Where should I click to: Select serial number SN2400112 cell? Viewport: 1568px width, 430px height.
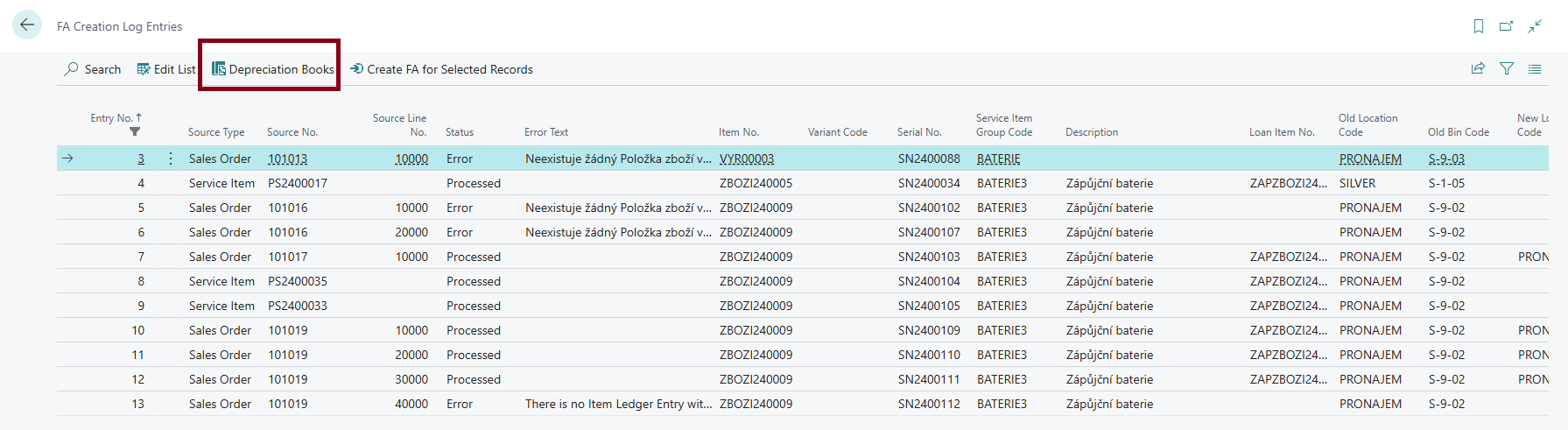pos(929,404)
